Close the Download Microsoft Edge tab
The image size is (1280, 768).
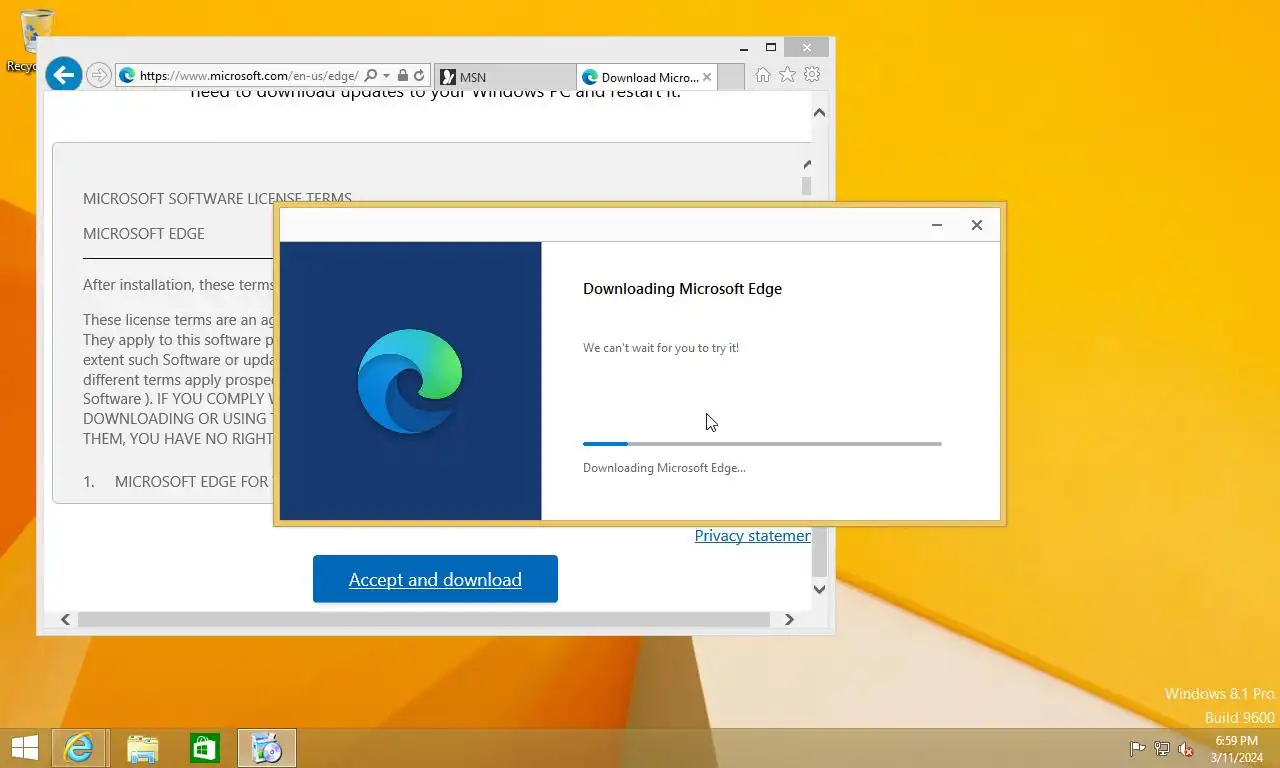click(707, 77)
